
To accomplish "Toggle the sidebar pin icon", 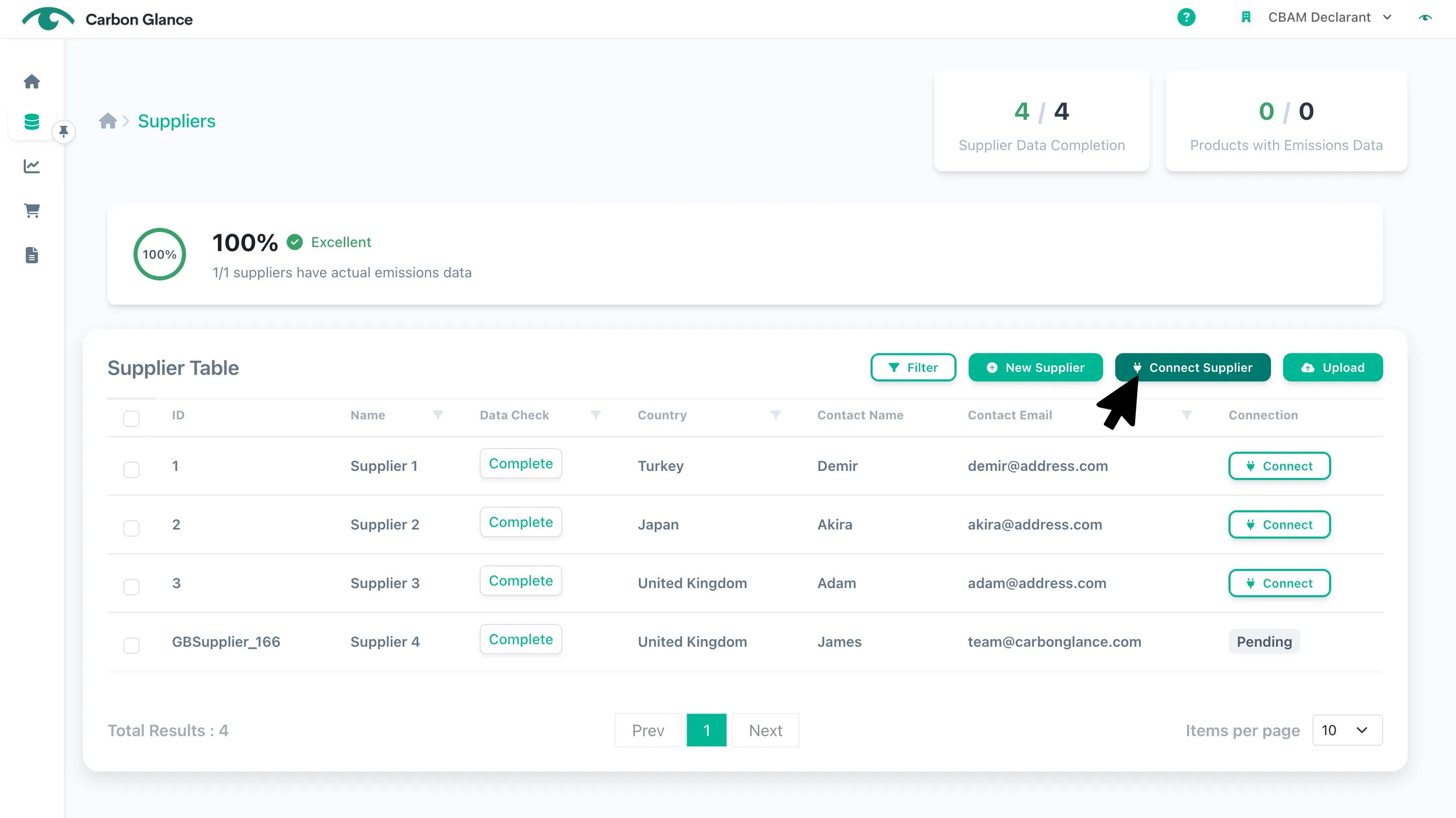I will click(x=63, y=131).
